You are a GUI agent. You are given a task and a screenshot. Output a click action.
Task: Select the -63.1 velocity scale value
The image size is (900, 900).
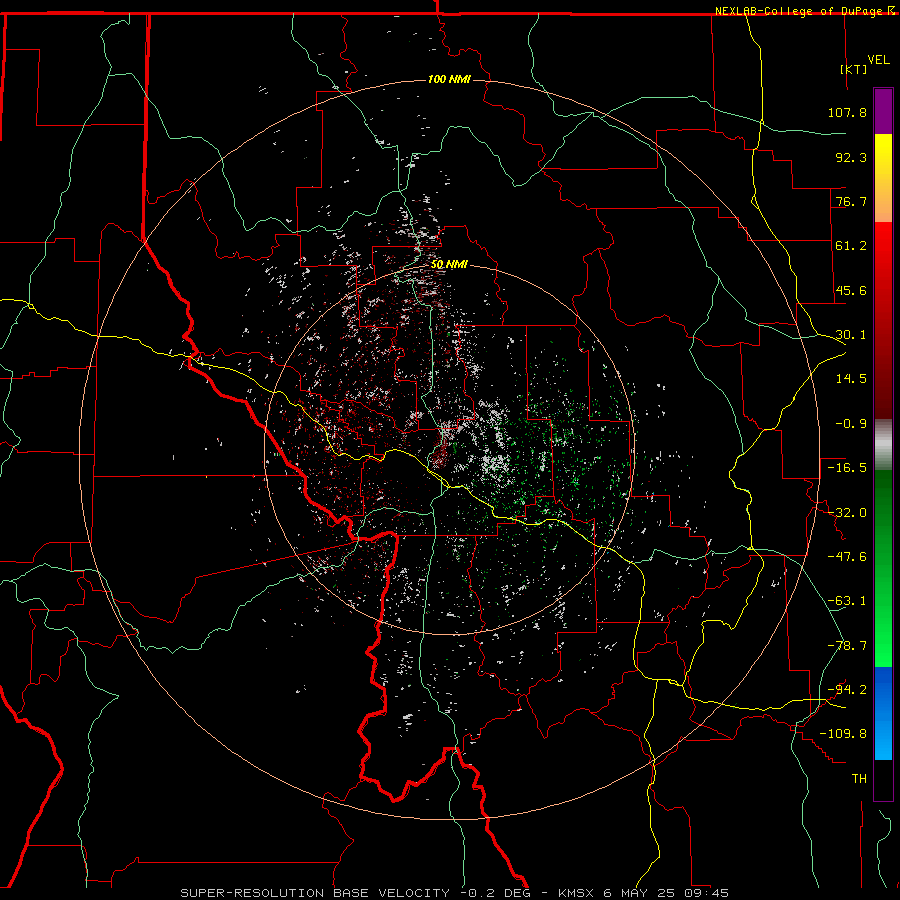pyautogui.click(x=847, y=601)
